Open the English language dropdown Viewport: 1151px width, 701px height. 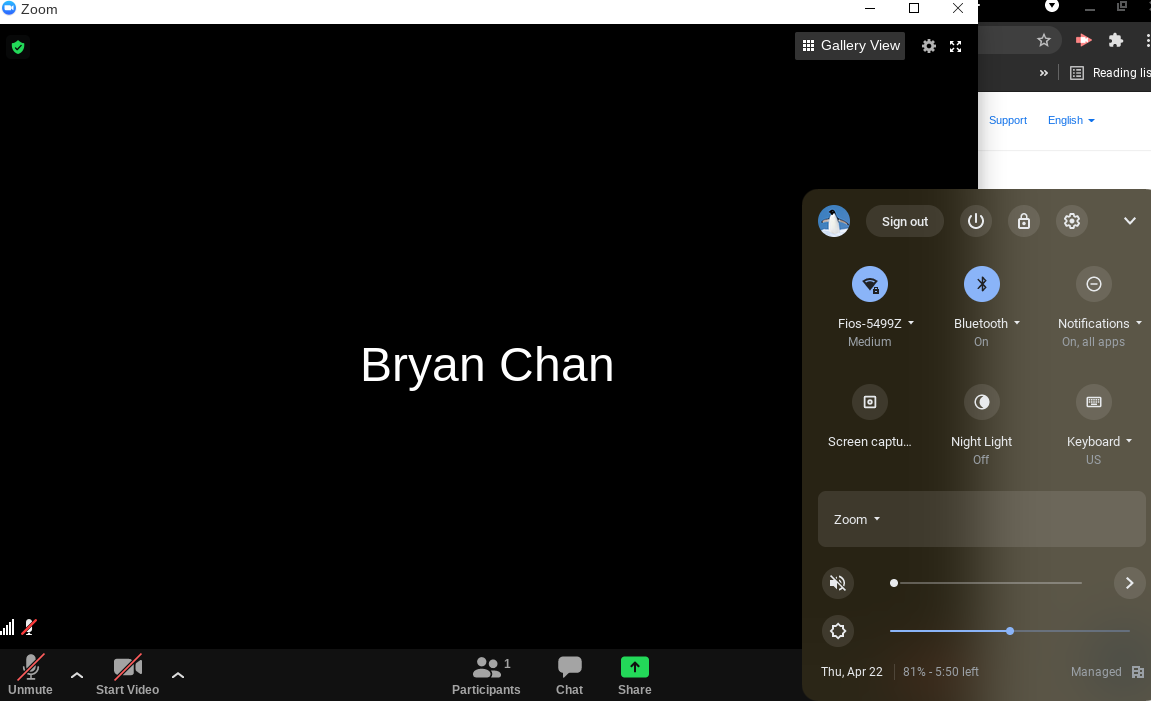[x=1071, y=120]
